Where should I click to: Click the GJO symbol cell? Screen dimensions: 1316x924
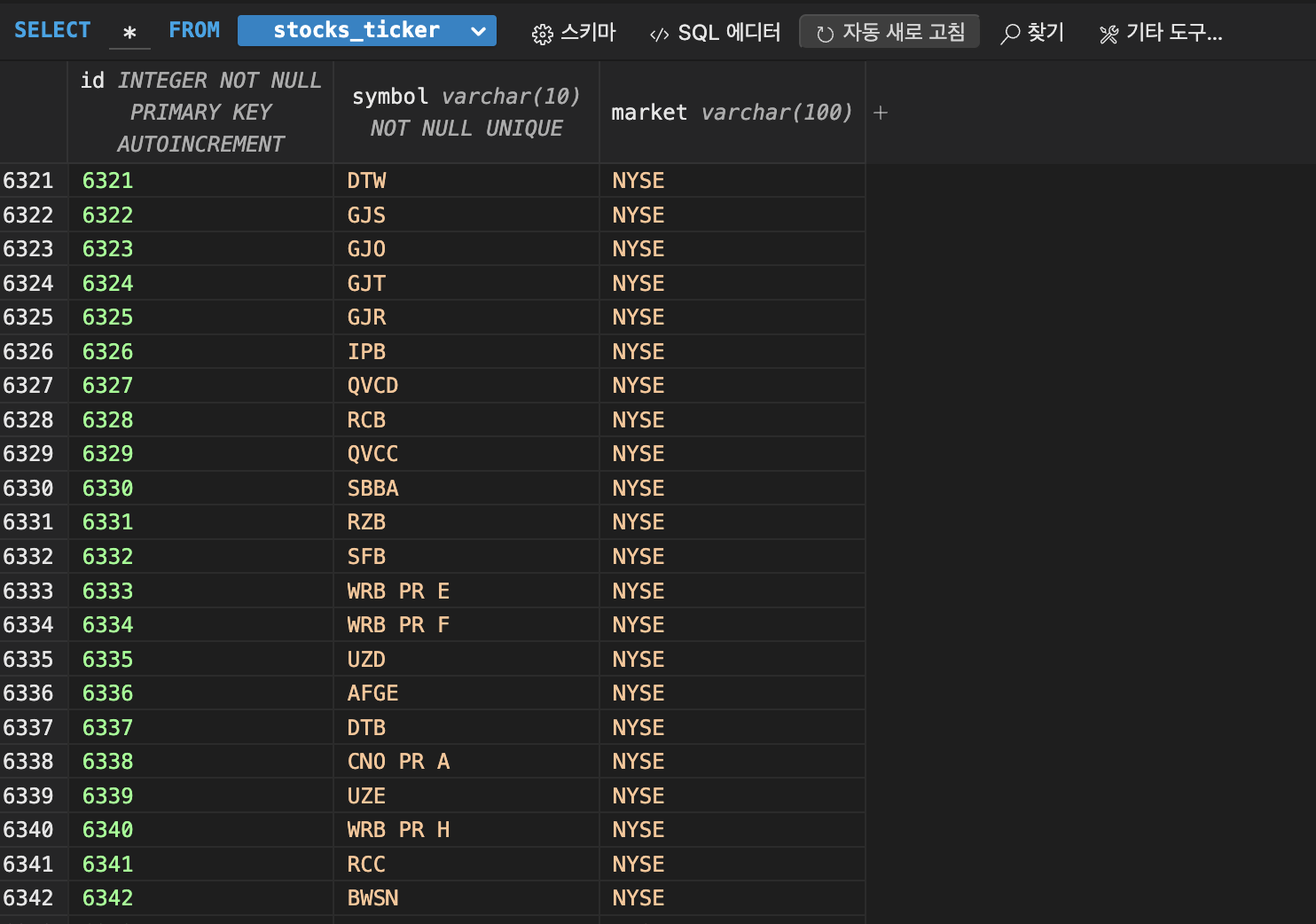point(466,249)
